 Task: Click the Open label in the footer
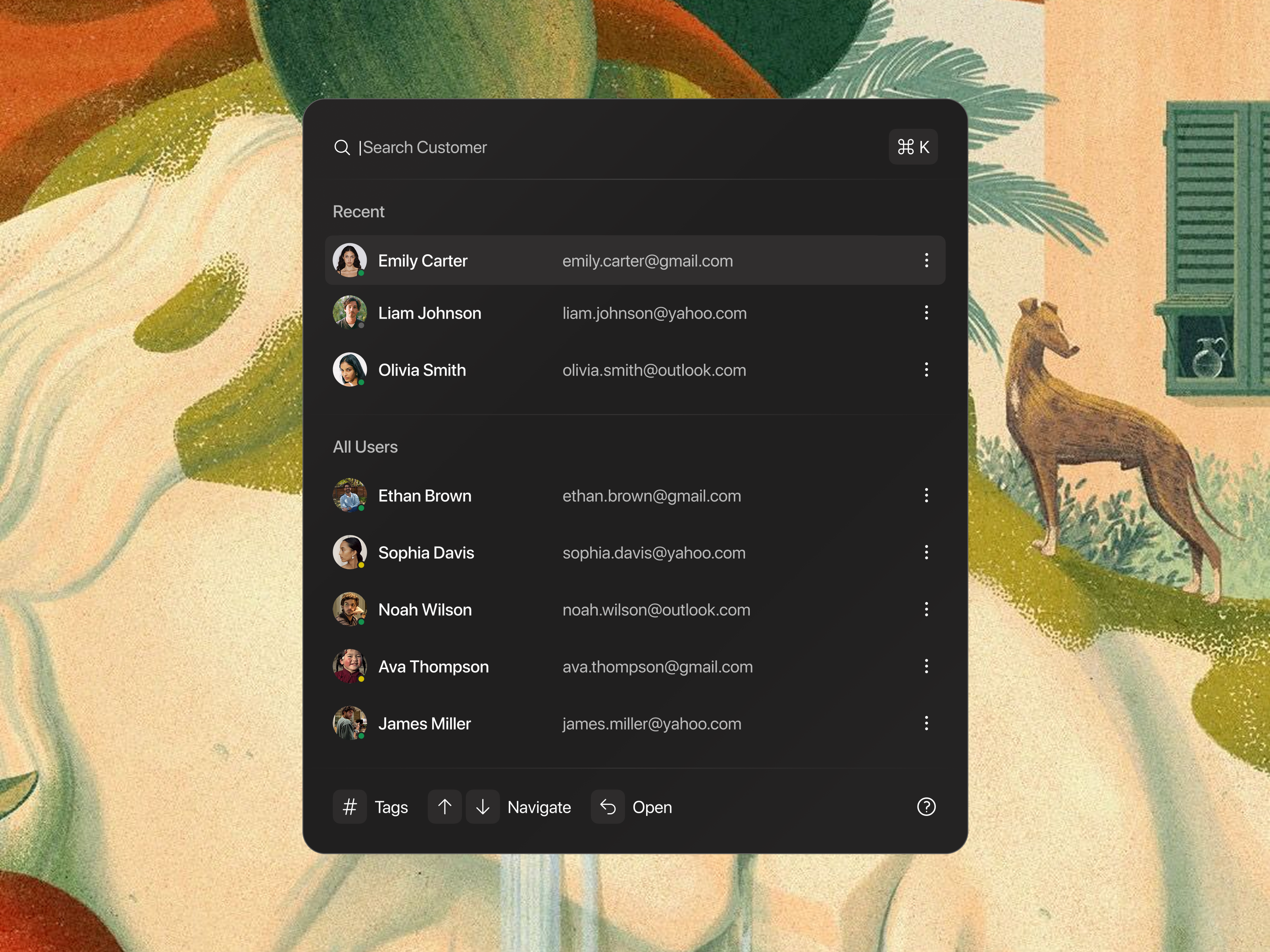pyautogui.click(x=652, y=807)
